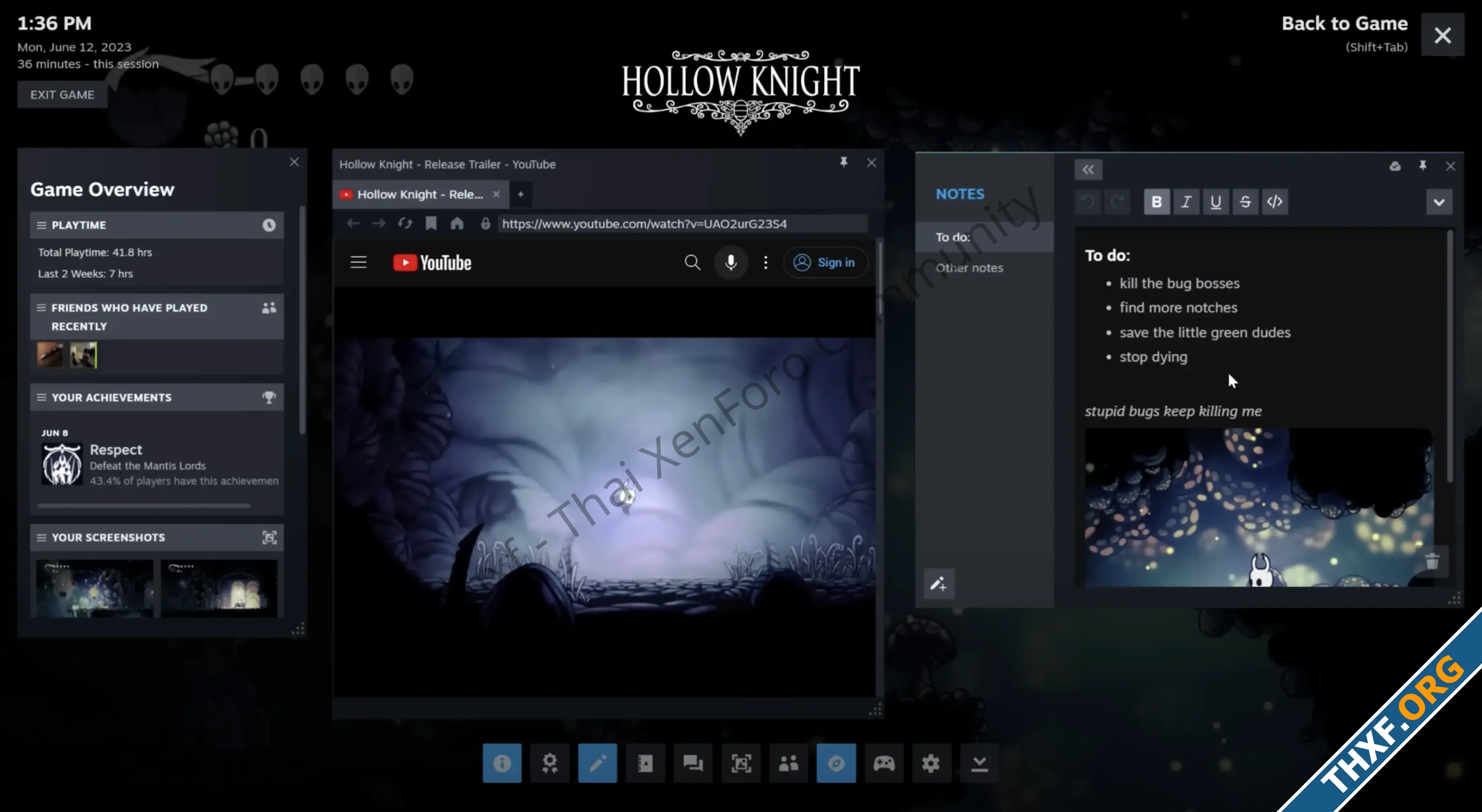Open a new browser tab with plus
This screenshot has width=1482, height=812.
[x=521, y=194]
